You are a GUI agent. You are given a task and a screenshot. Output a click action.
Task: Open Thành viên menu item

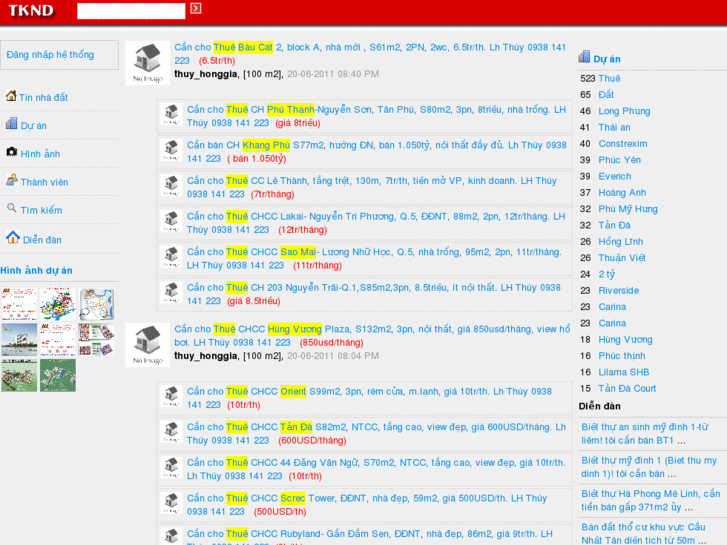(x=44, y=182)
